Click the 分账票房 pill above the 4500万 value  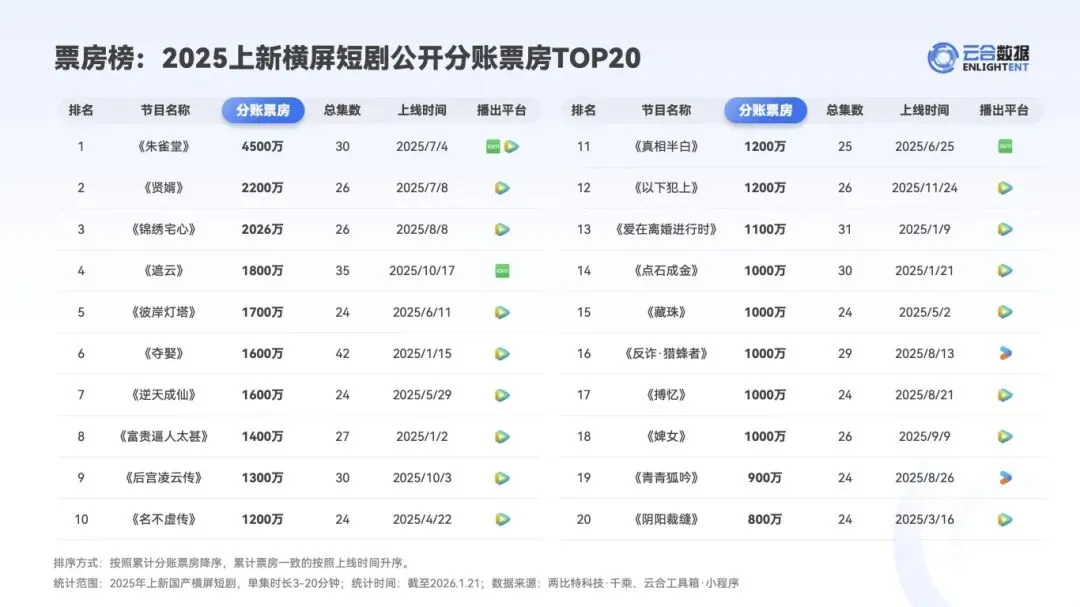262,110
